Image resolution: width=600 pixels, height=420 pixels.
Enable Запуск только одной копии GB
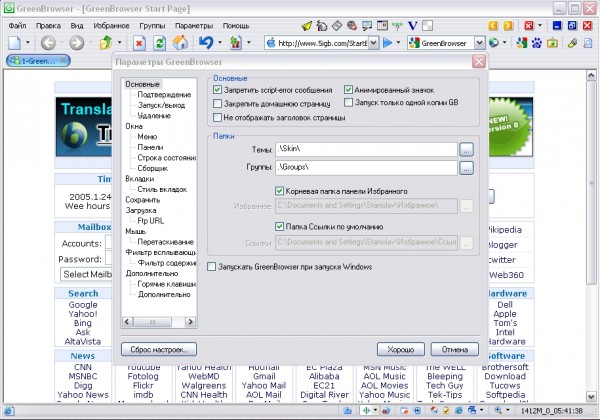pyautogui.click(x=348, y=103)
